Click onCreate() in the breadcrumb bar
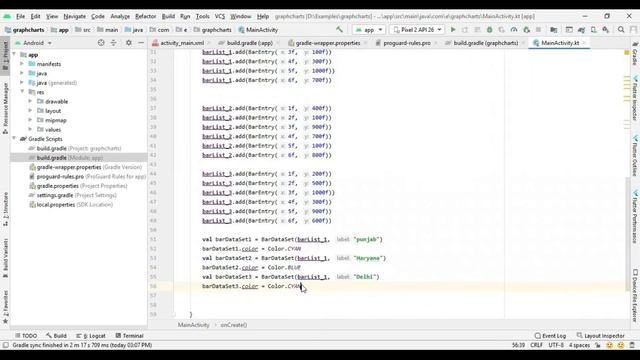Screen dimensions: 640x360 233,325
